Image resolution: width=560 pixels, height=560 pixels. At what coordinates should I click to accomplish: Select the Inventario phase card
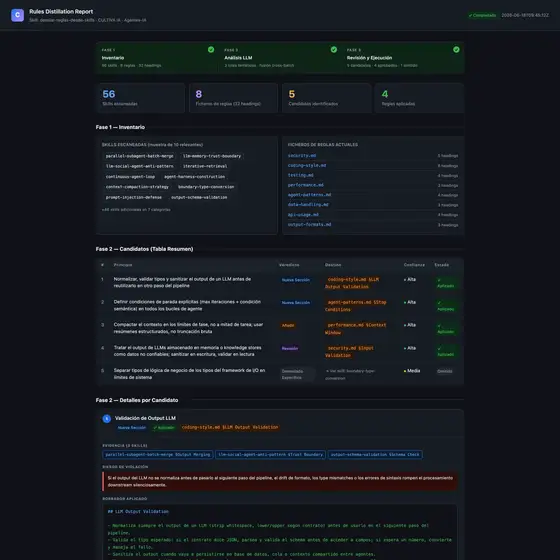point(157,58)
